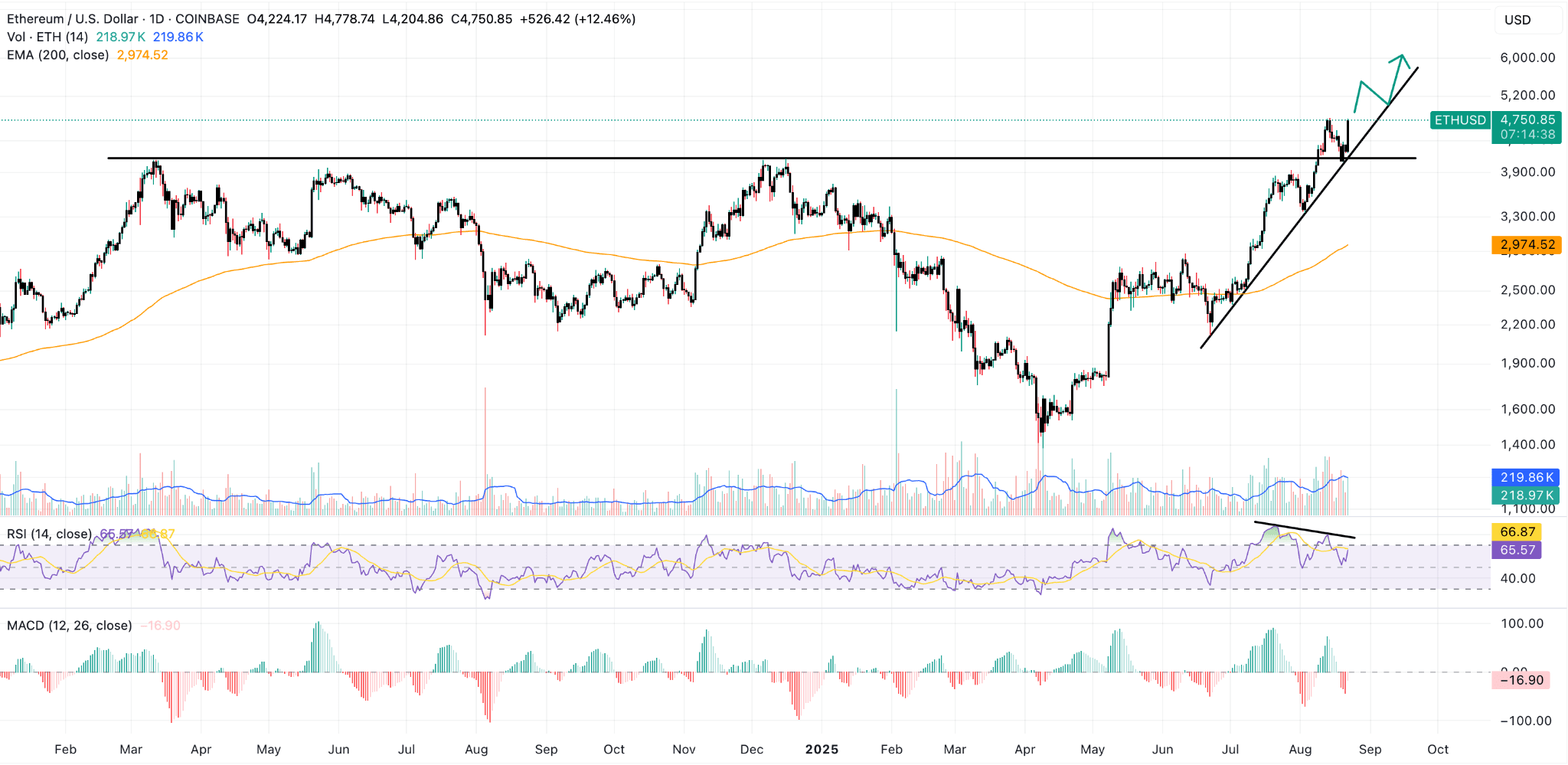
Task: Click the yellow 66.87 RSI value tag
Action: point(1517,531)
